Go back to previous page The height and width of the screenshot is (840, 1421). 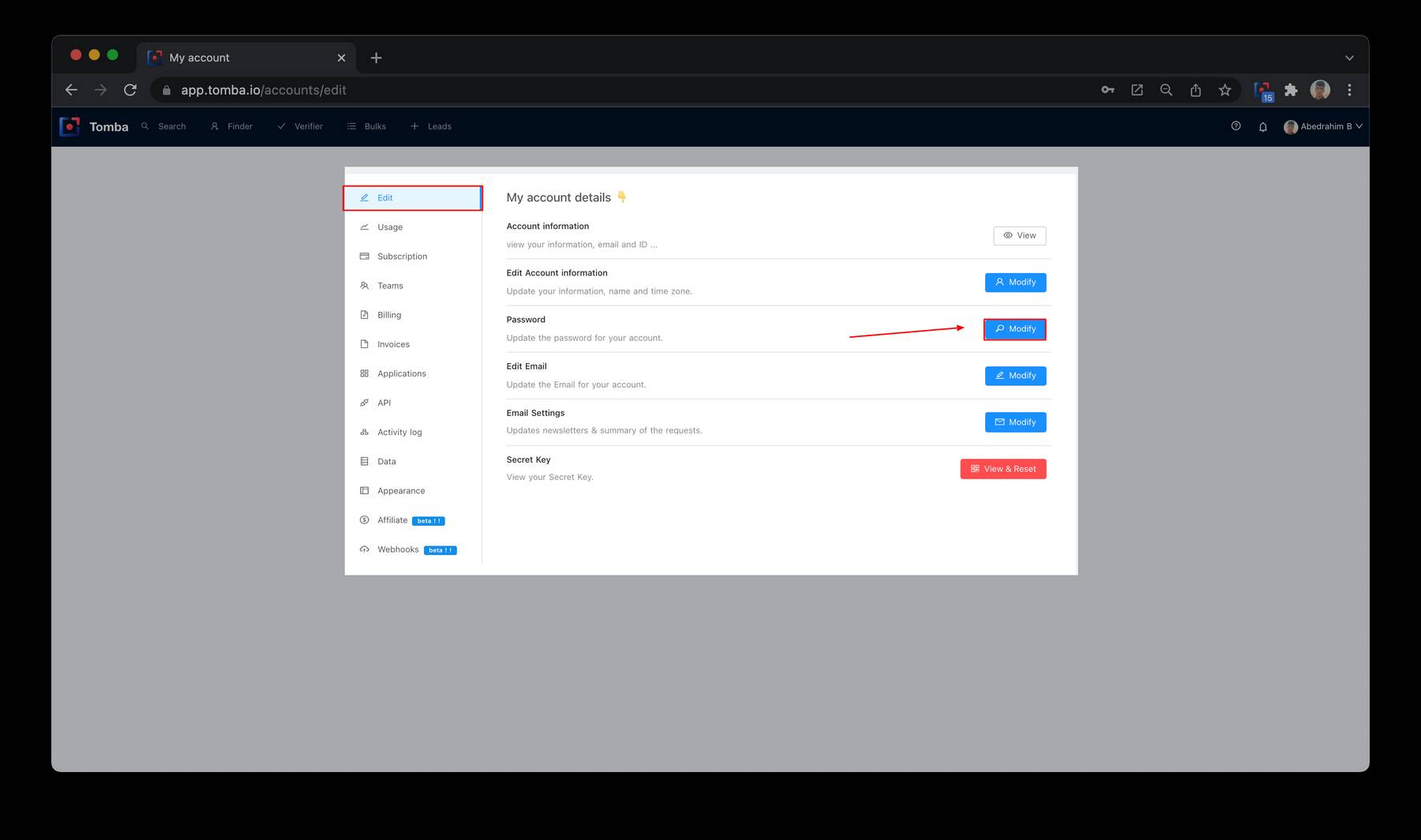click(x=71, y=90)
